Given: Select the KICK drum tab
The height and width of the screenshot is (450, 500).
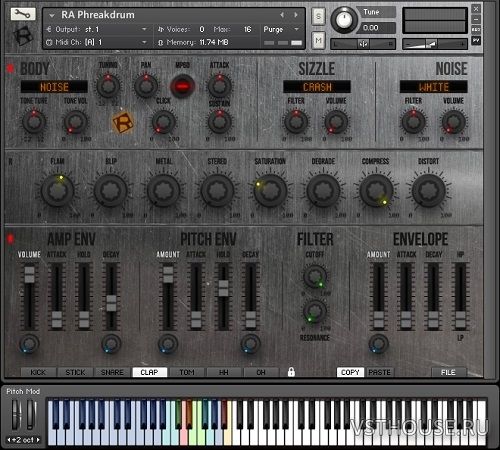Looking at the screenshot, I should pyautogui.click(x=38, y=372).
